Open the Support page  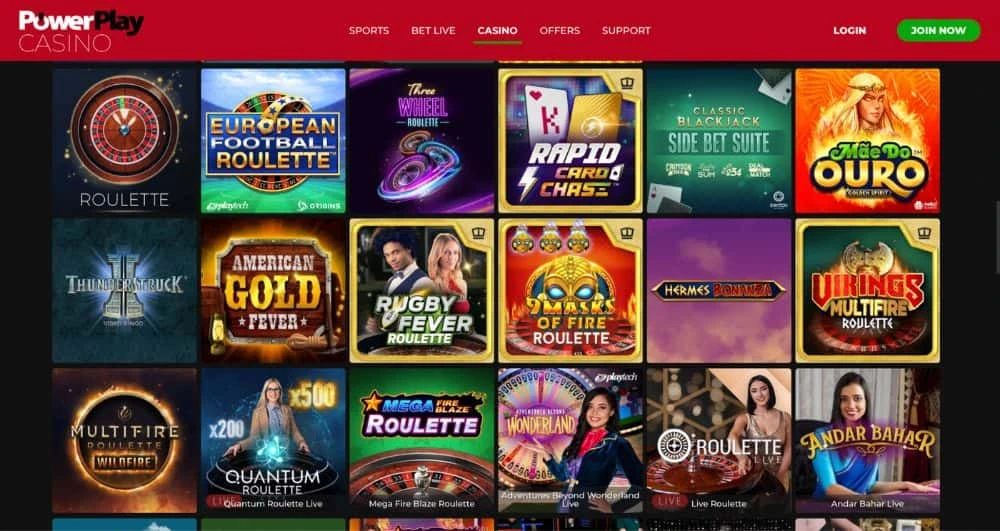(626, 31)
